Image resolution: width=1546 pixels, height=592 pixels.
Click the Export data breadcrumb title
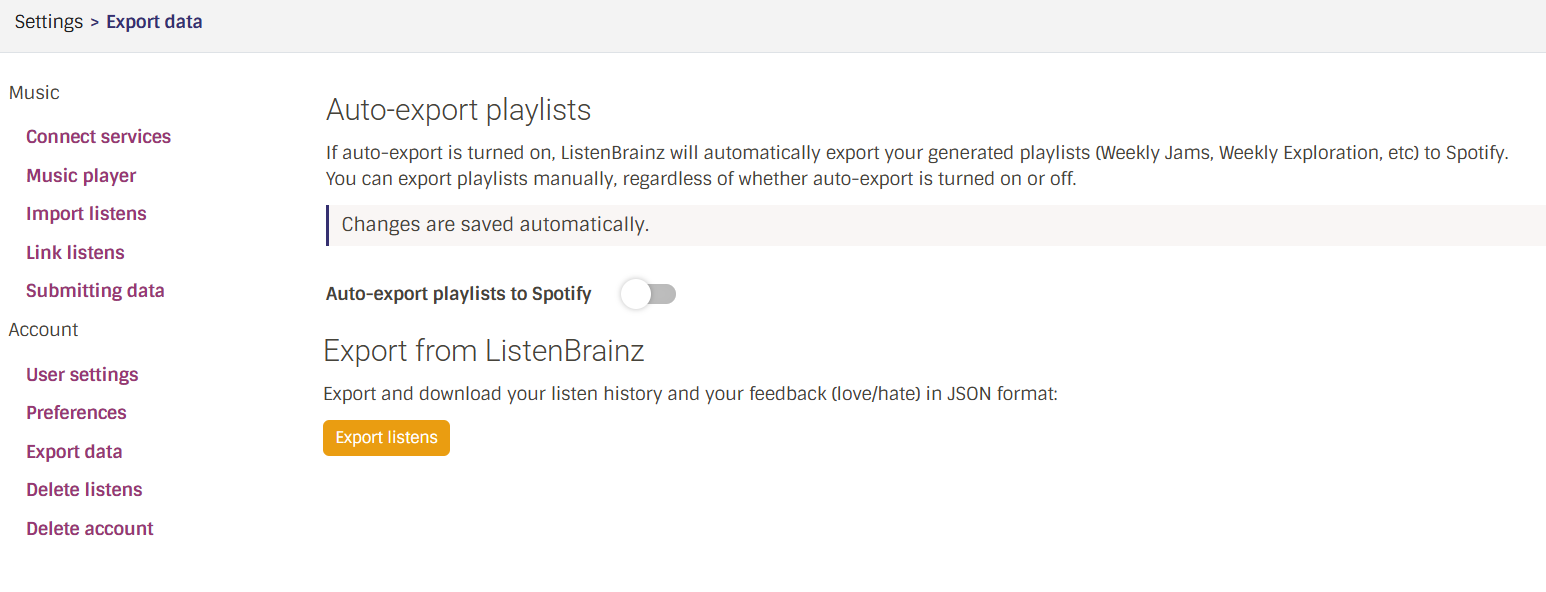tap(154, 22)
